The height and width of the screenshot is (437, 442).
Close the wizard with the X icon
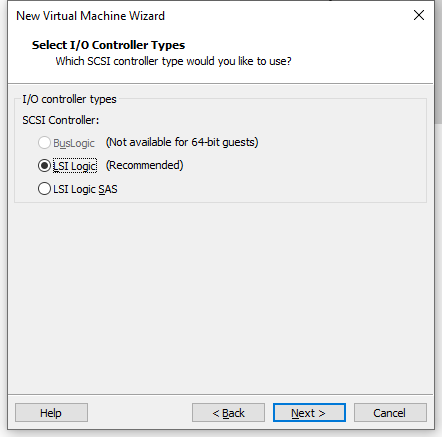[x=419, y=15]
